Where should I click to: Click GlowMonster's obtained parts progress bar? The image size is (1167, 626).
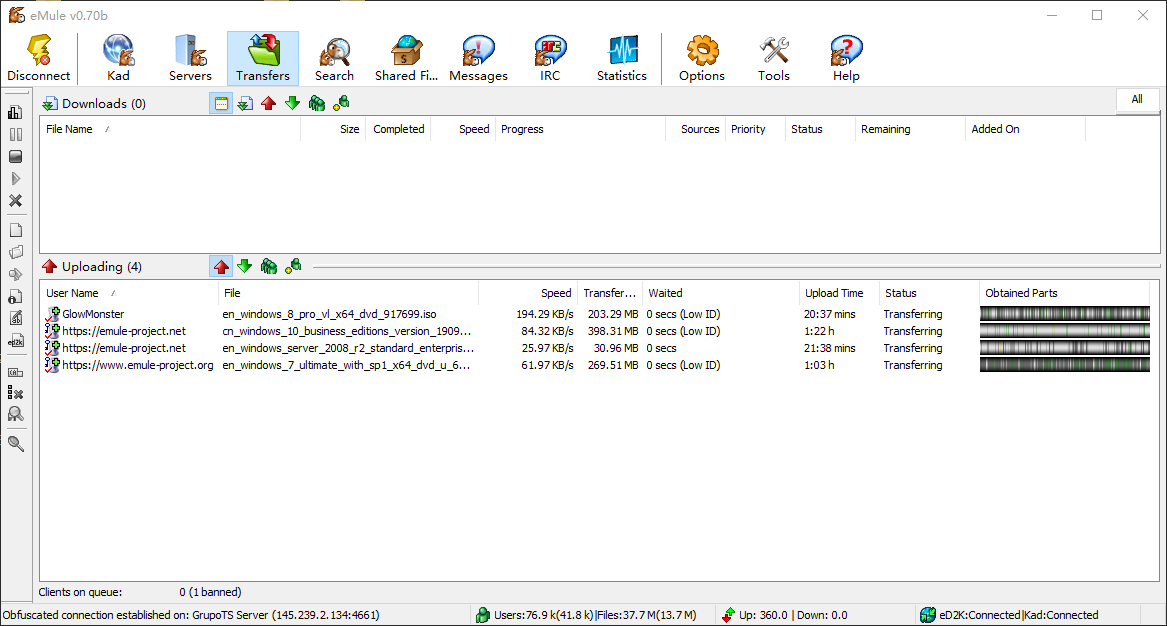(x=1064, y=314)
